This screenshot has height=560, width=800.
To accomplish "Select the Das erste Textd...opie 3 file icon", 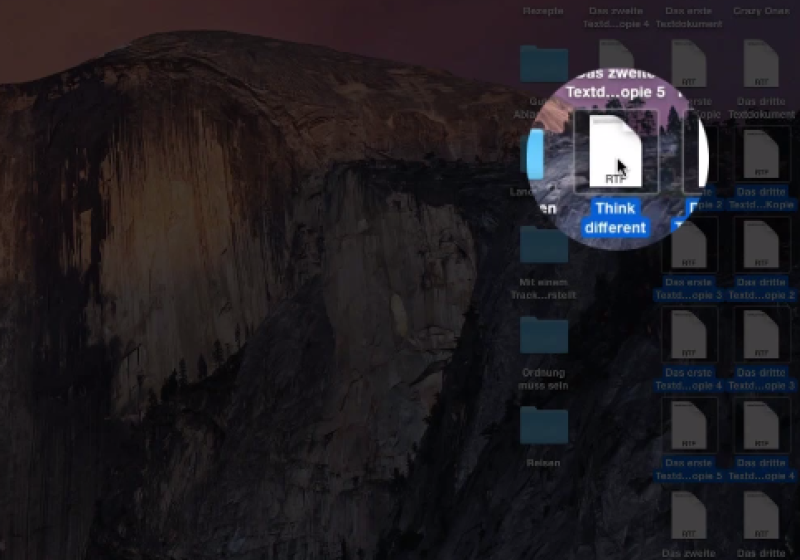I will coord(688,244).
